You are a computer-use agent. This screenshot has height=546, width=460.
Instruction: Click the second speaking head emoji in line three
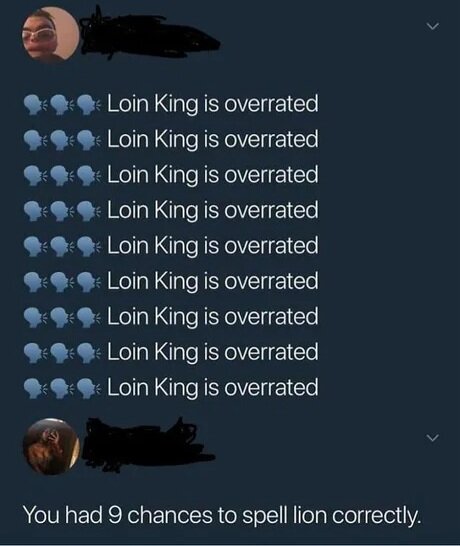click(61, 175)
